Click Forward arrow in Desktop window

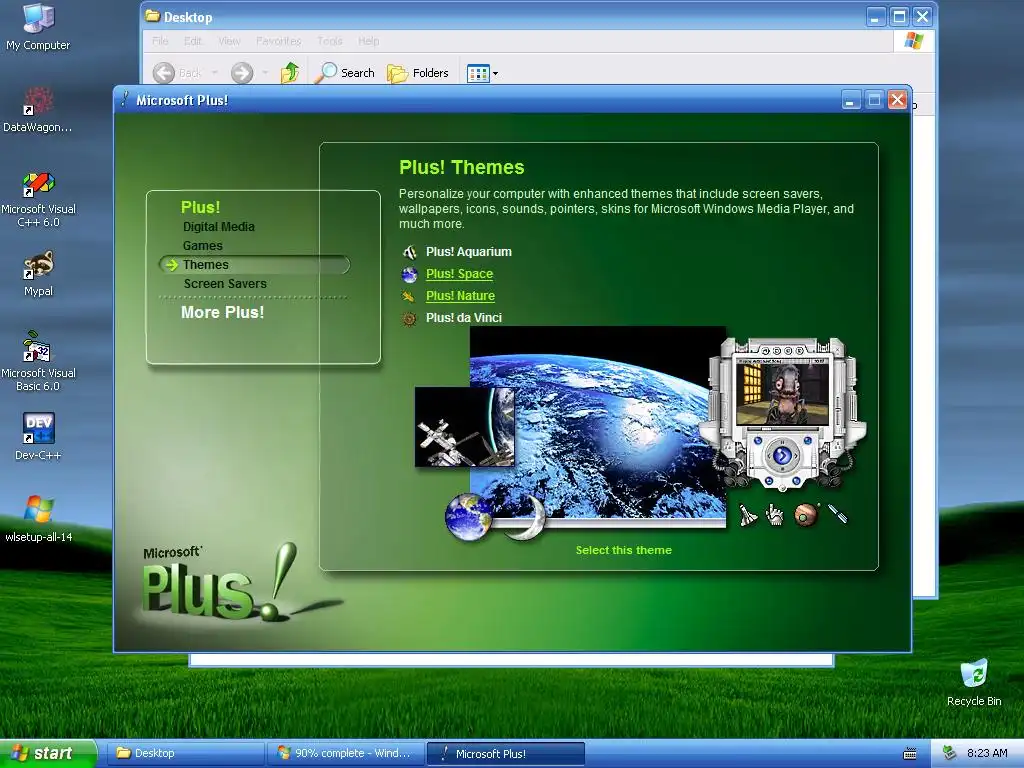(242, 73)
